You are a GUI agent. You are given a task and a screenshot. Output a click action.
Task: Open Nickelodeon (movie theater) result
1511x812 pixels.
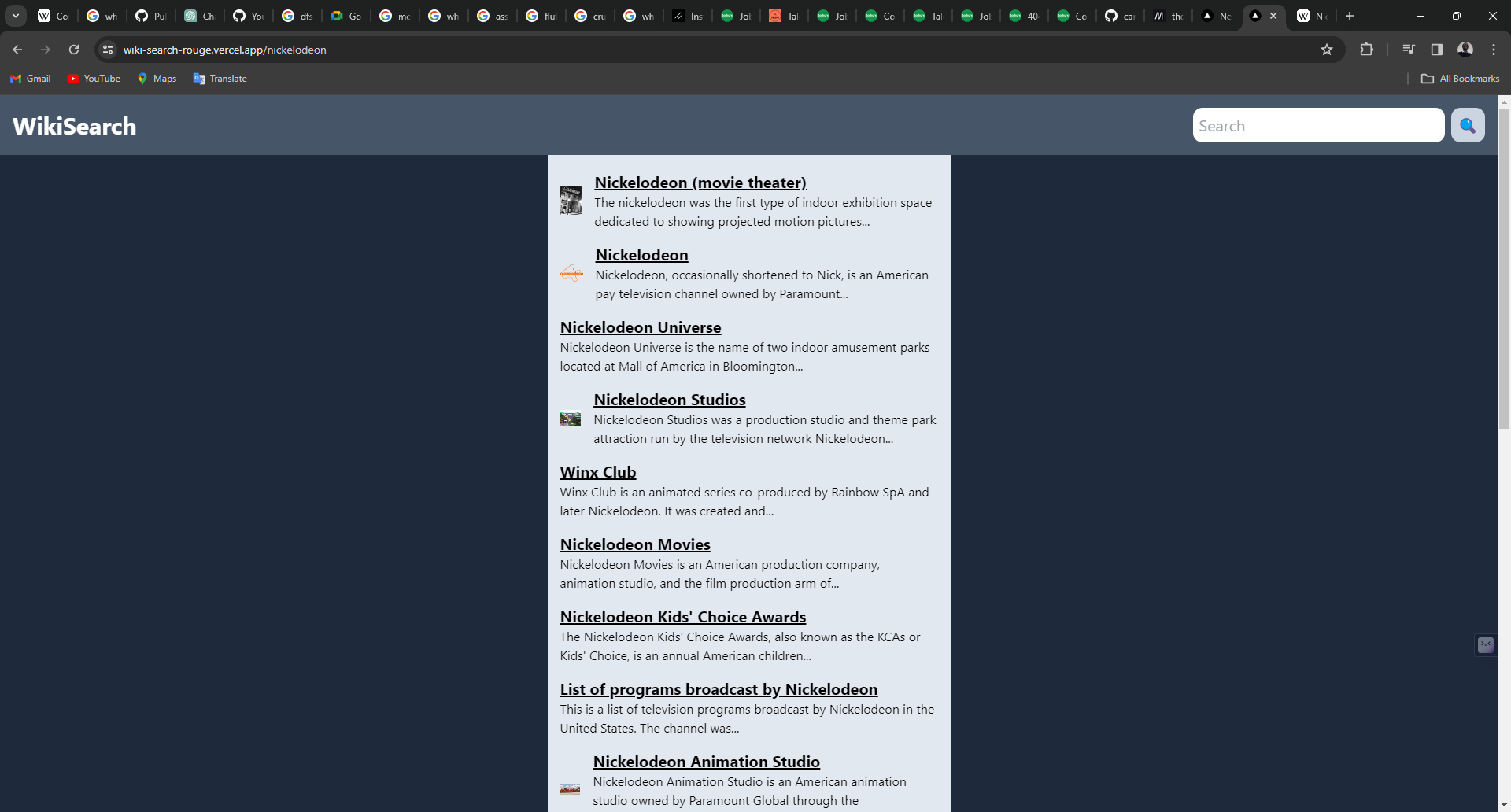point(700,183)
